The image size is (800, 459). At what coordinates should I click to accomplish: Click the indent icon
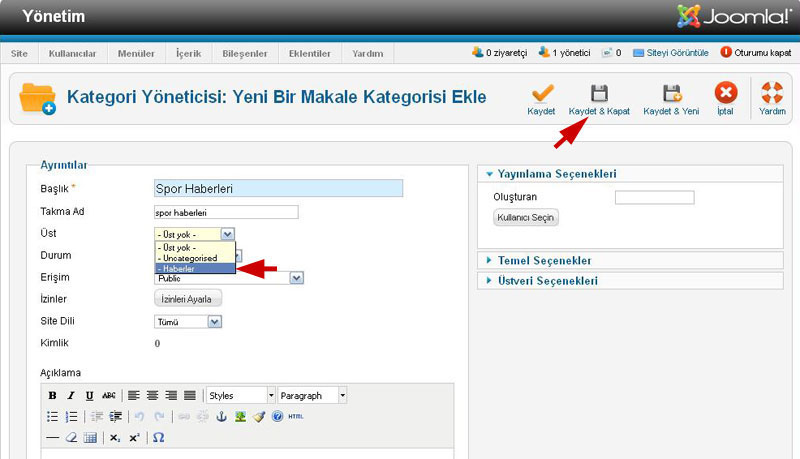click(116, 417)
